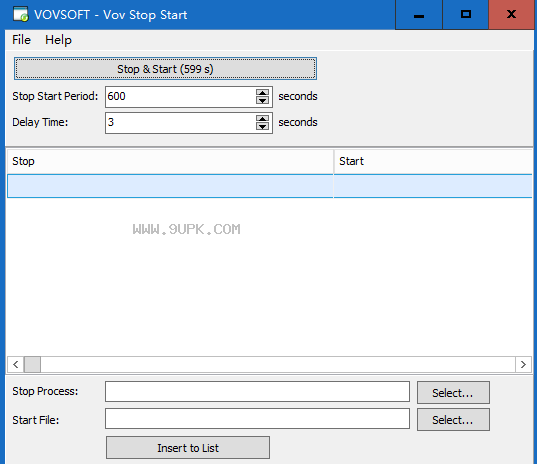Maximize the Vov Stop Start window

[x=465, y=15]
